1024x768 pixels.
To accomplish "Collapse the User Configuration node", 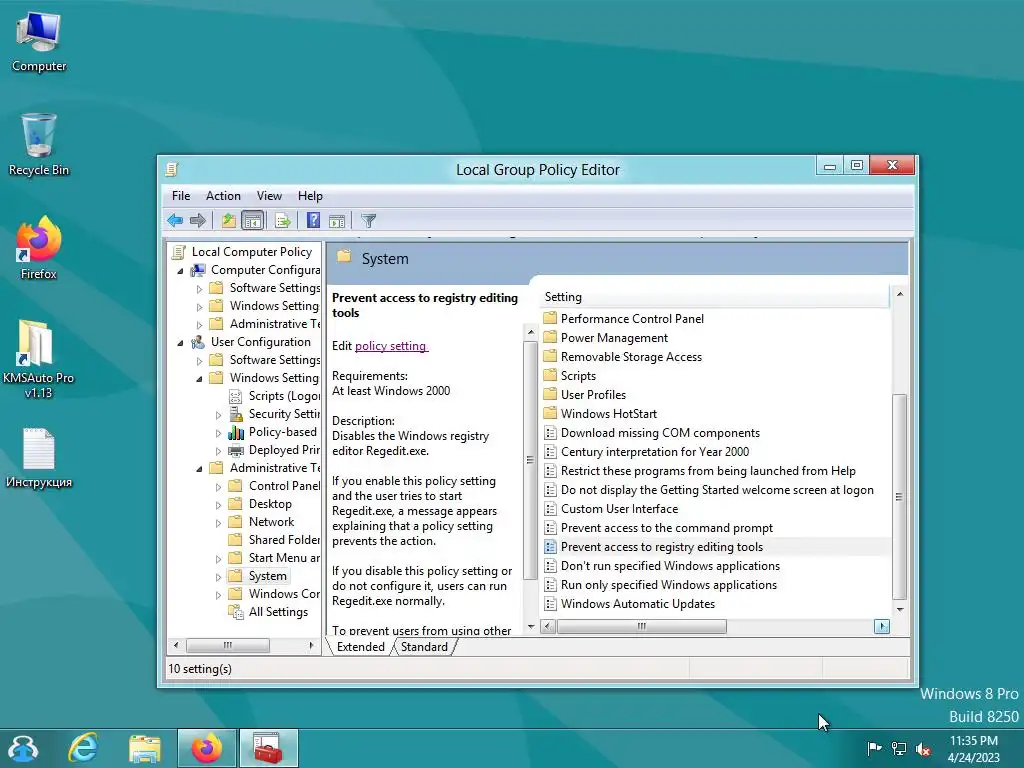I will pyautogui.click(x=181, y=342).
